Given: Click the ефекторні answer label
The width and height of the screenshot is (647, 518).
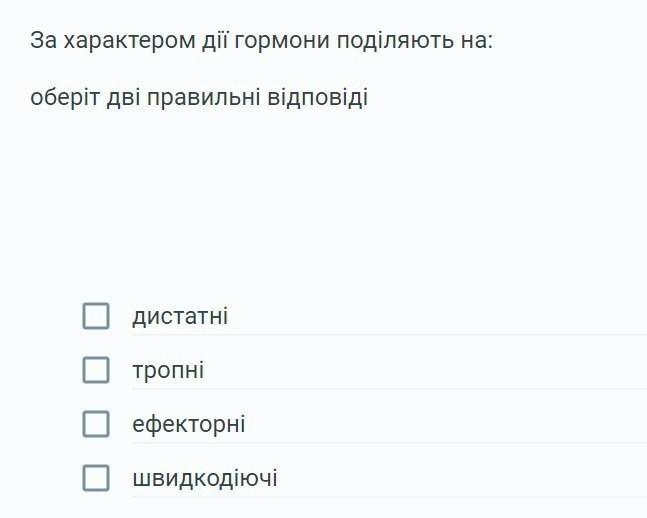Looking at the screenshot, I should pos(189,424).
